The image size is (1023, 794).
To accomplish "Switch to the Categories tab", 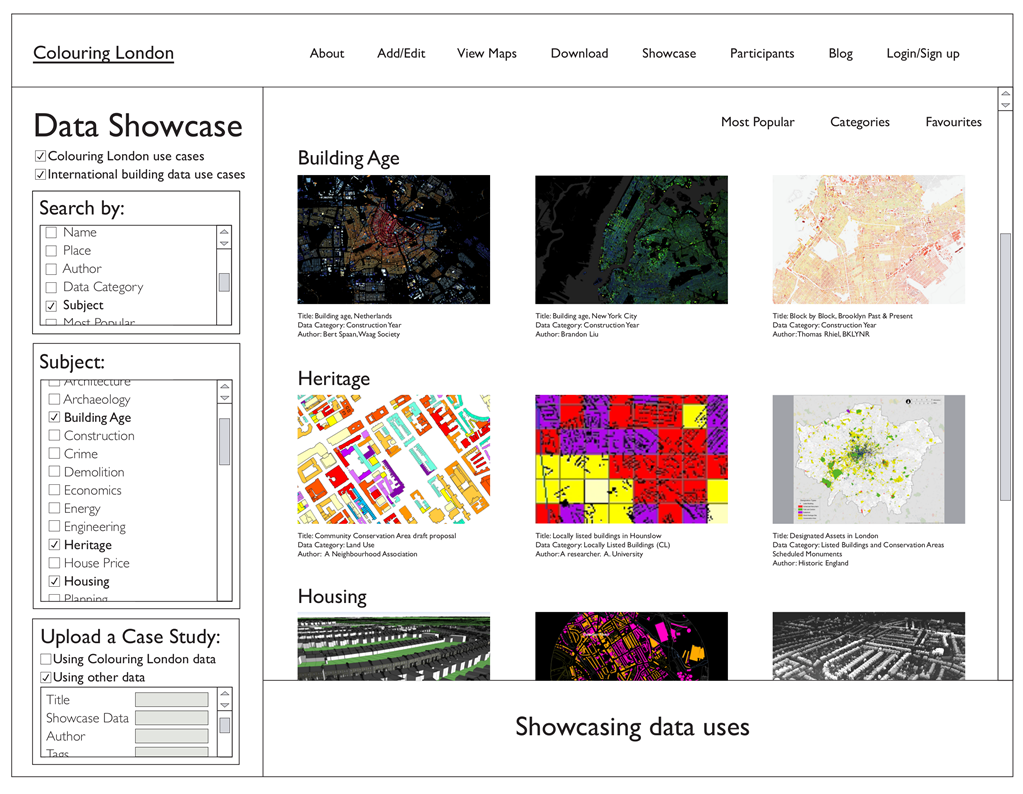I will click(x=859, y=121).
